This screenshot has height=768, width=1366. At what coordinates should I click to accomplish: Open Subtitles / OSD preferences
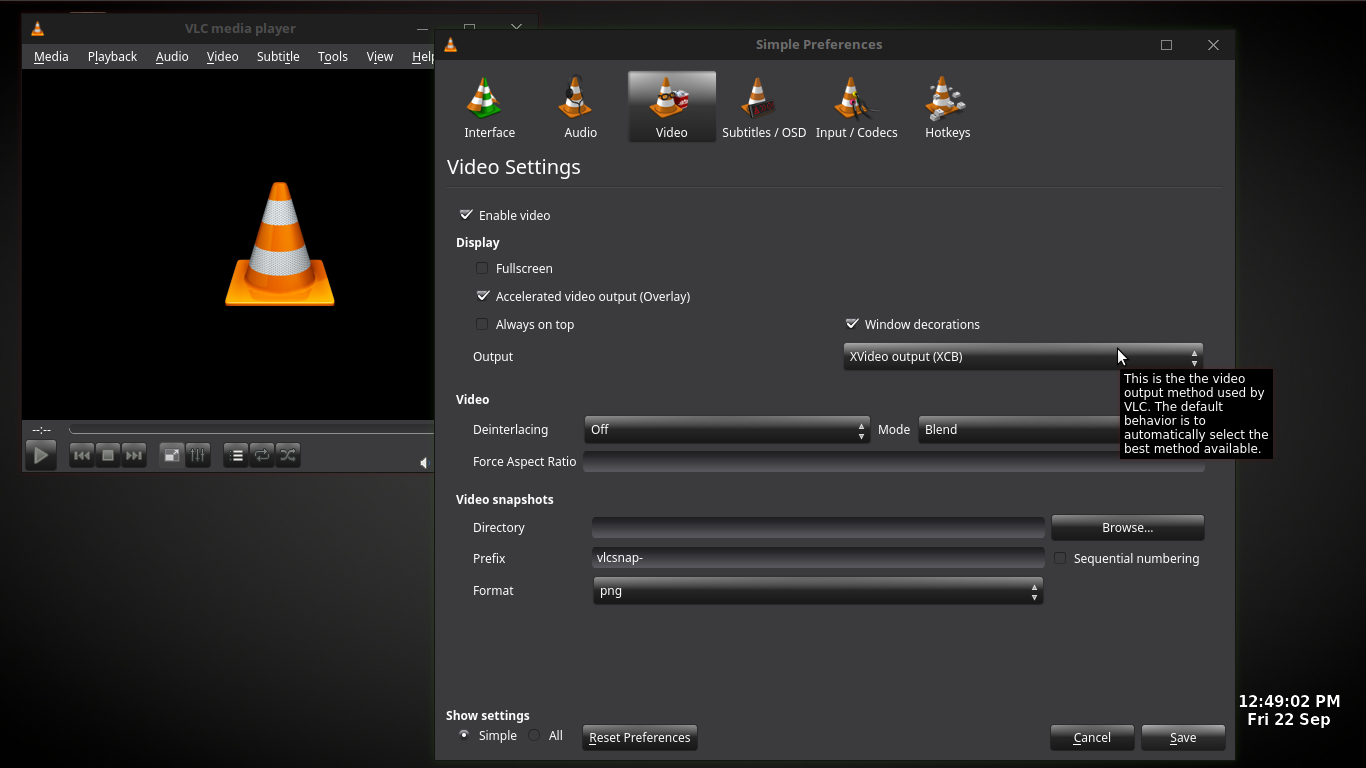coord(763,107)
